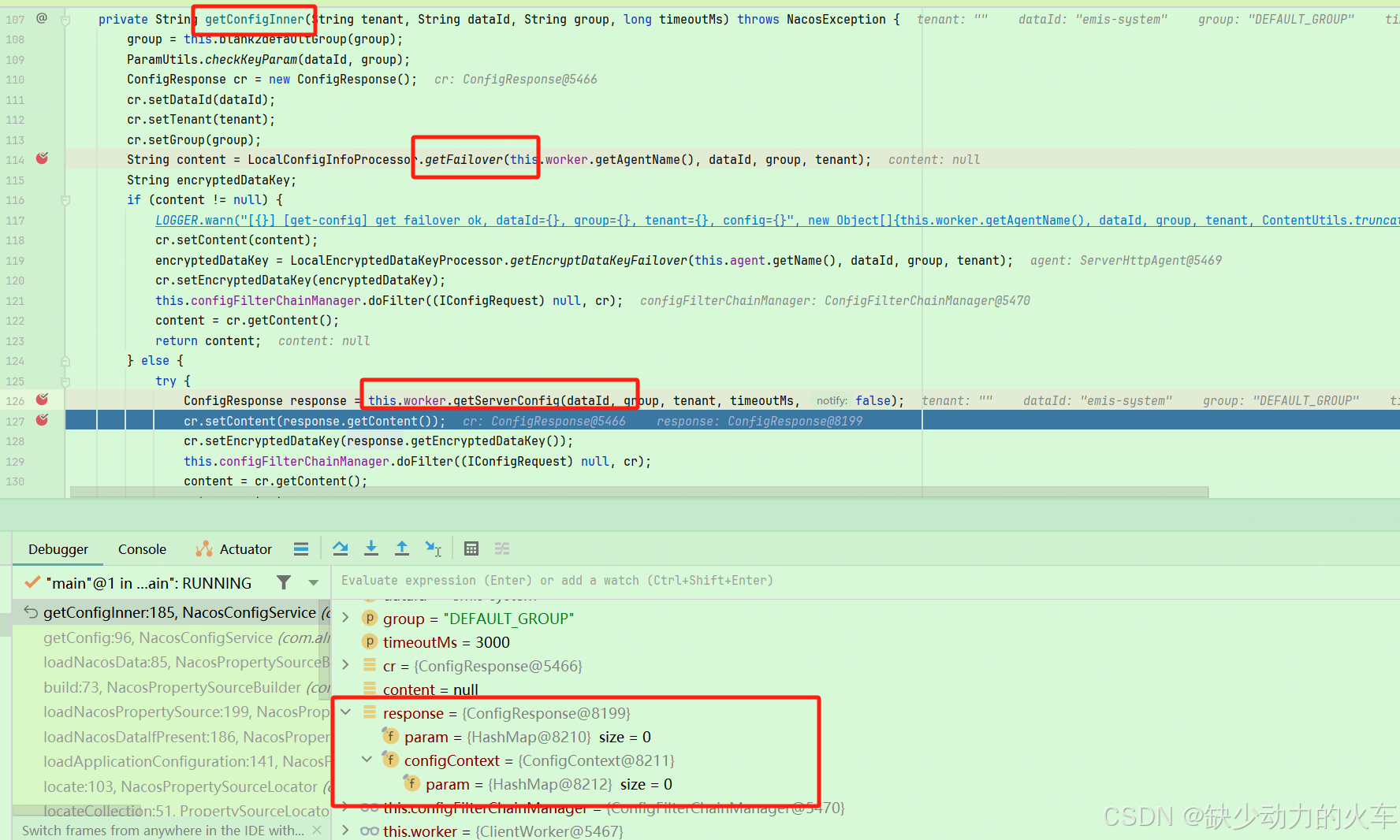Click the 'agent: ServerHttpAgent@5469' inline hint
This screenshot has width=1400, height=840.
(1126, 261)
